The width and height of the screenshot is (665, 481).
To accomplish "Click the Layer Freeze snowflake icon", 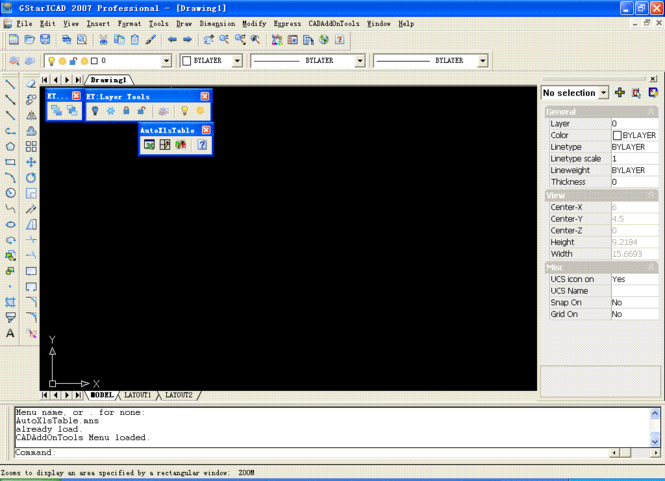I will [111, 111].
